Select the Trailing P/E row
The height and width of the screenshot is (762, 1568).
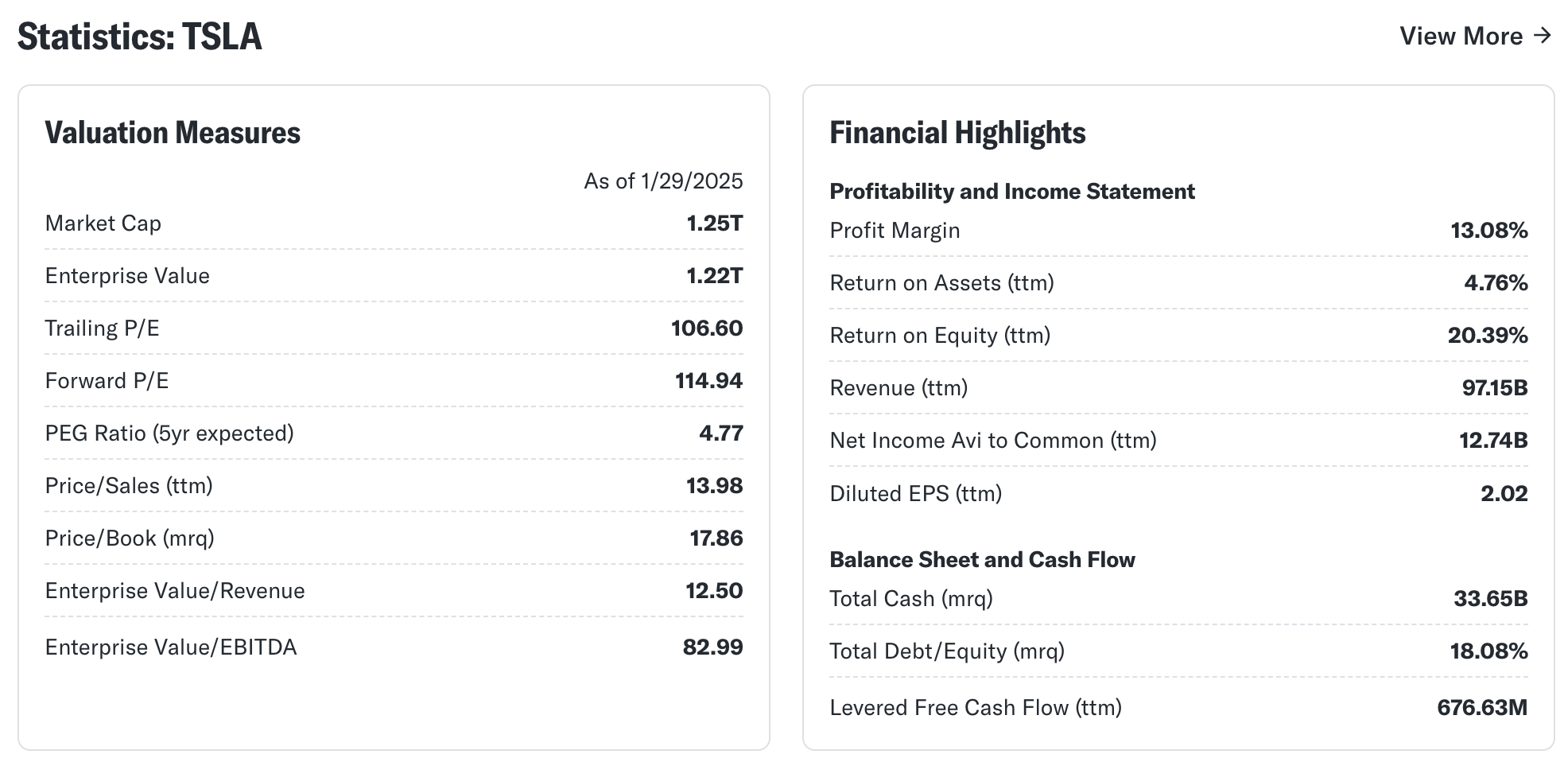click(x=394, y=329)
